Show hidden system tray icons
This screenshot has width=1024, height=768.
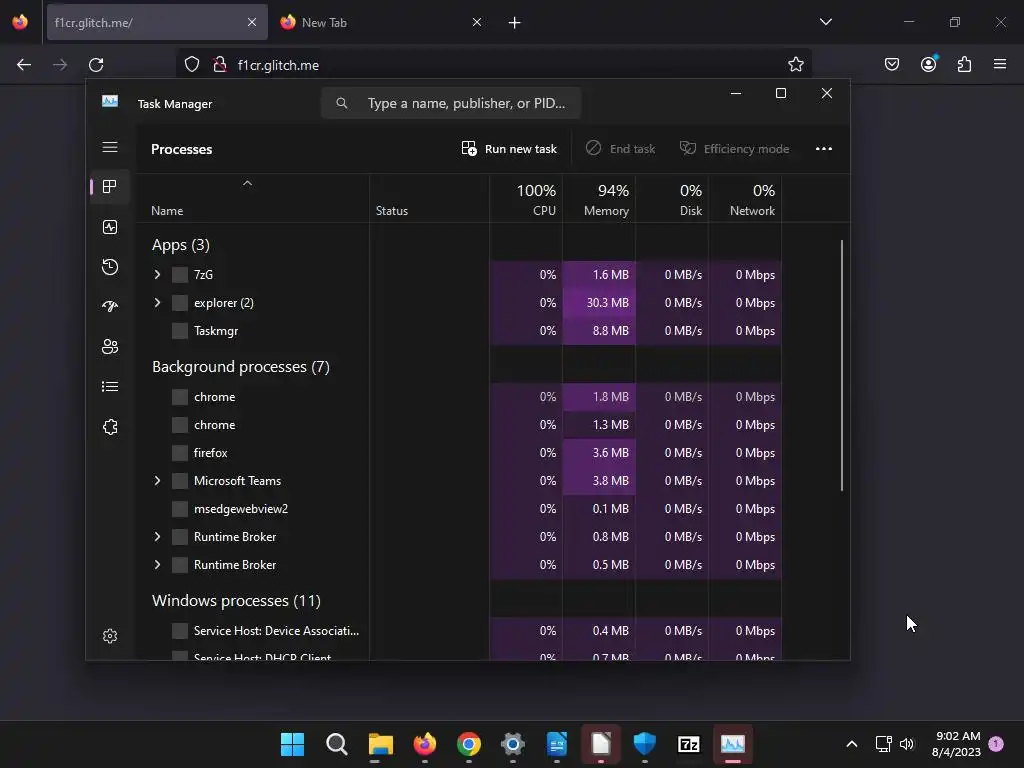(x=852, y=744)
